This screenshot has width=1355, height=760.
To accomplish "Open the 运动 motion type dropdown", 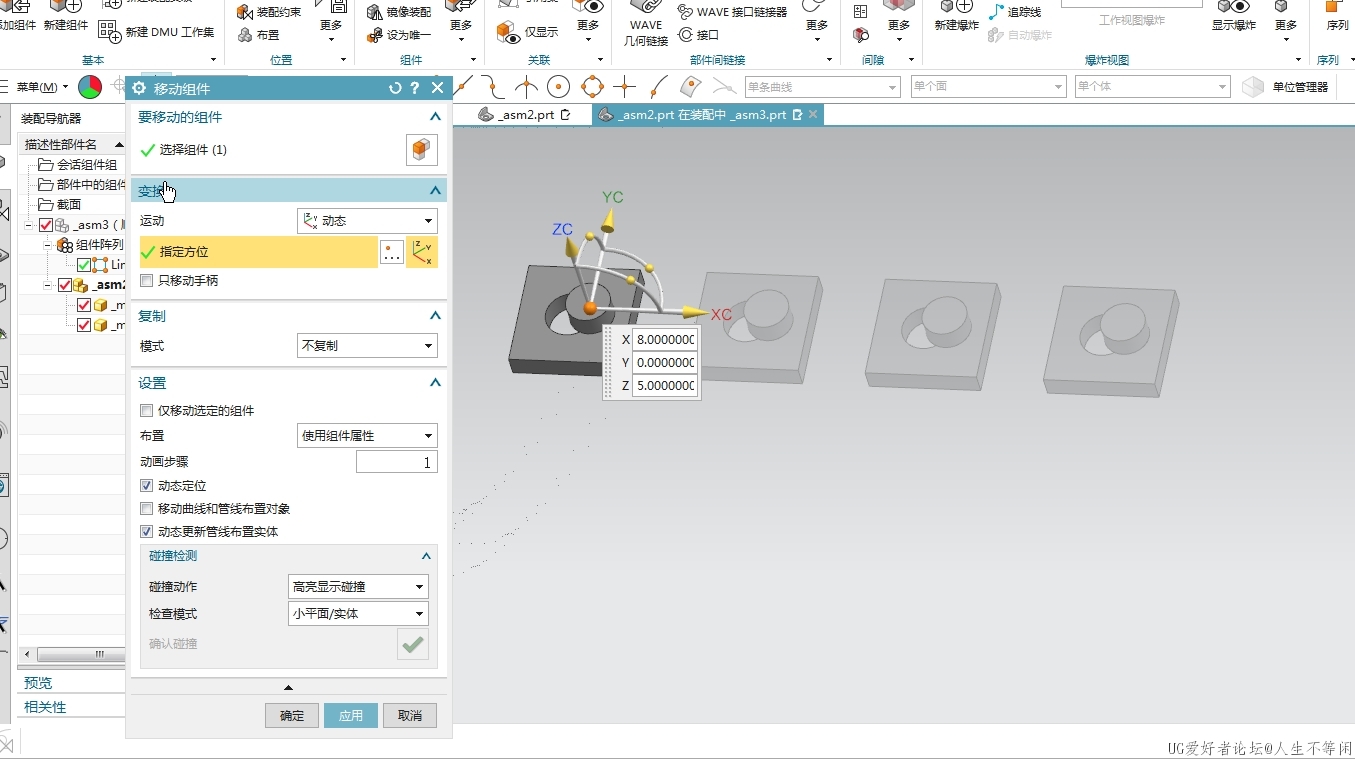I will 367,221.
